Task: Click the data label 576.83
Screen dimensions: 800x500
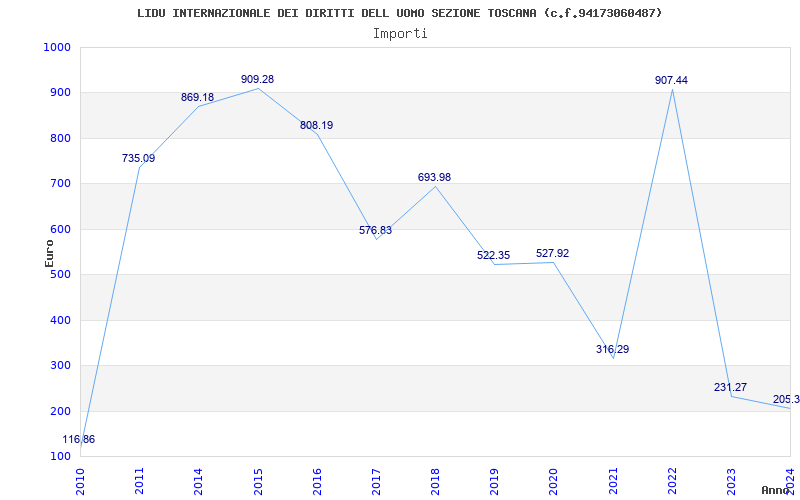Action: (x=376, y=230)
